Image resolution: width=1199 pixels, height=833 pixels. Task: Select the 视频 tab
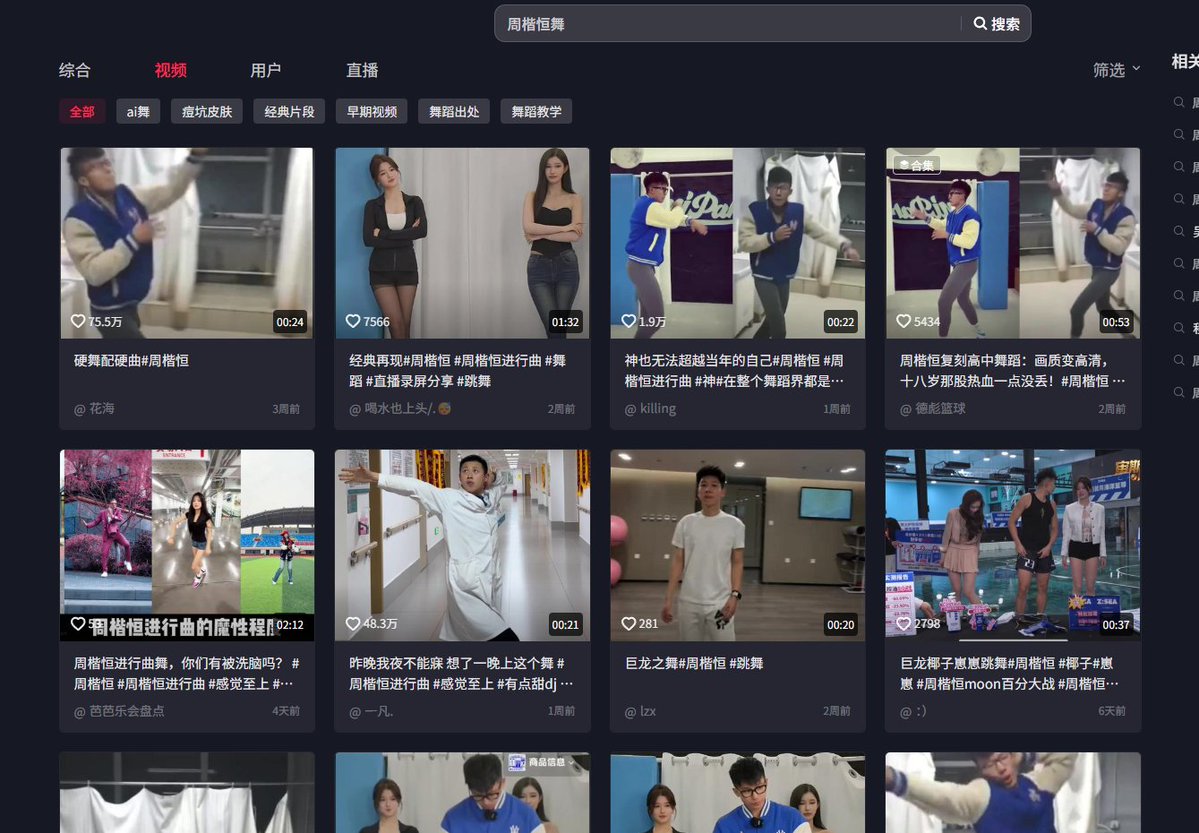pos(171,70)
